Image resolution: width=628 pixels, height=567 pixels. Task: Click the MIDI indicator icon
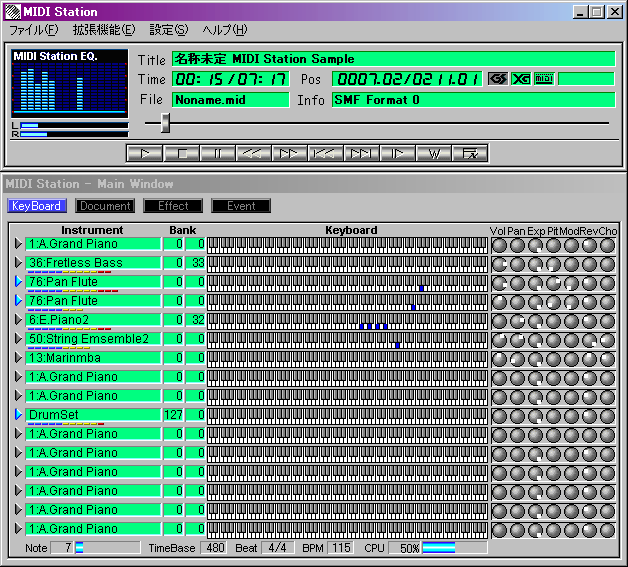pos(544,79)
